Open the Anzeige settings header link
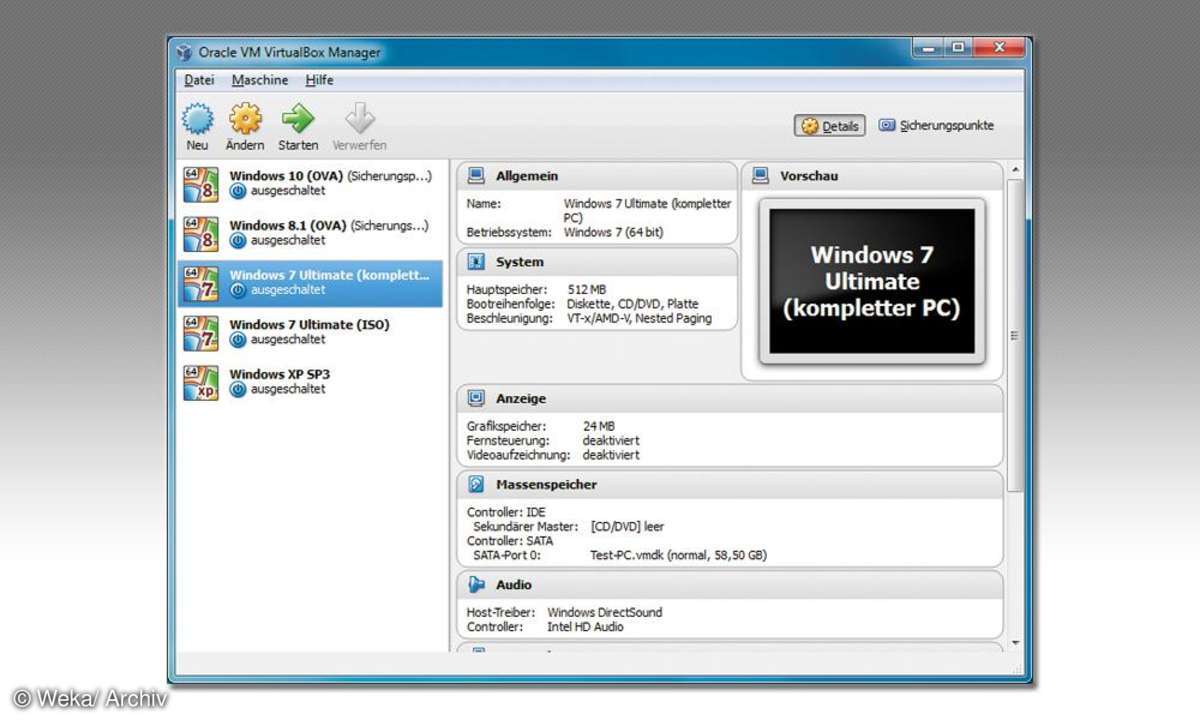The width and height of the screenshot is (1200, 720). tap(521, 398)
